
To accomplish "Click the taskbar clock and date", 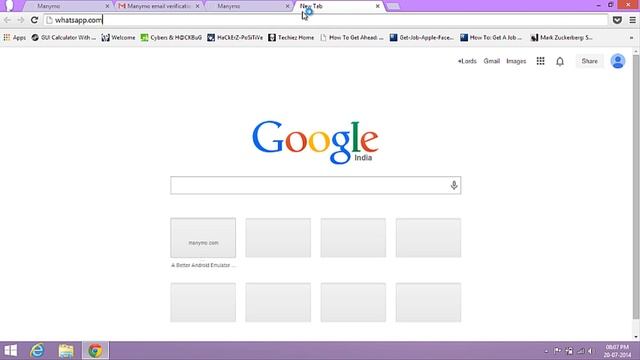I will pyautogui.click(x=617, y=351).
